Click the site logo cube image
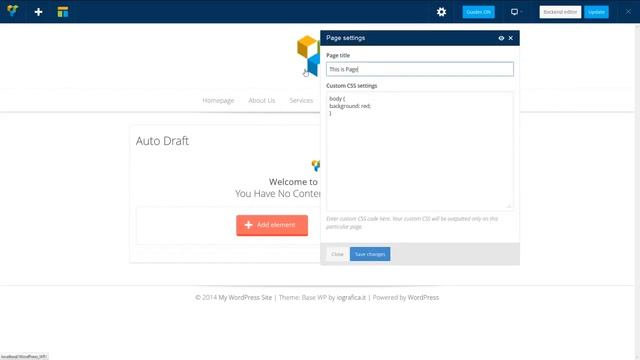 click(x=308, y=56)
